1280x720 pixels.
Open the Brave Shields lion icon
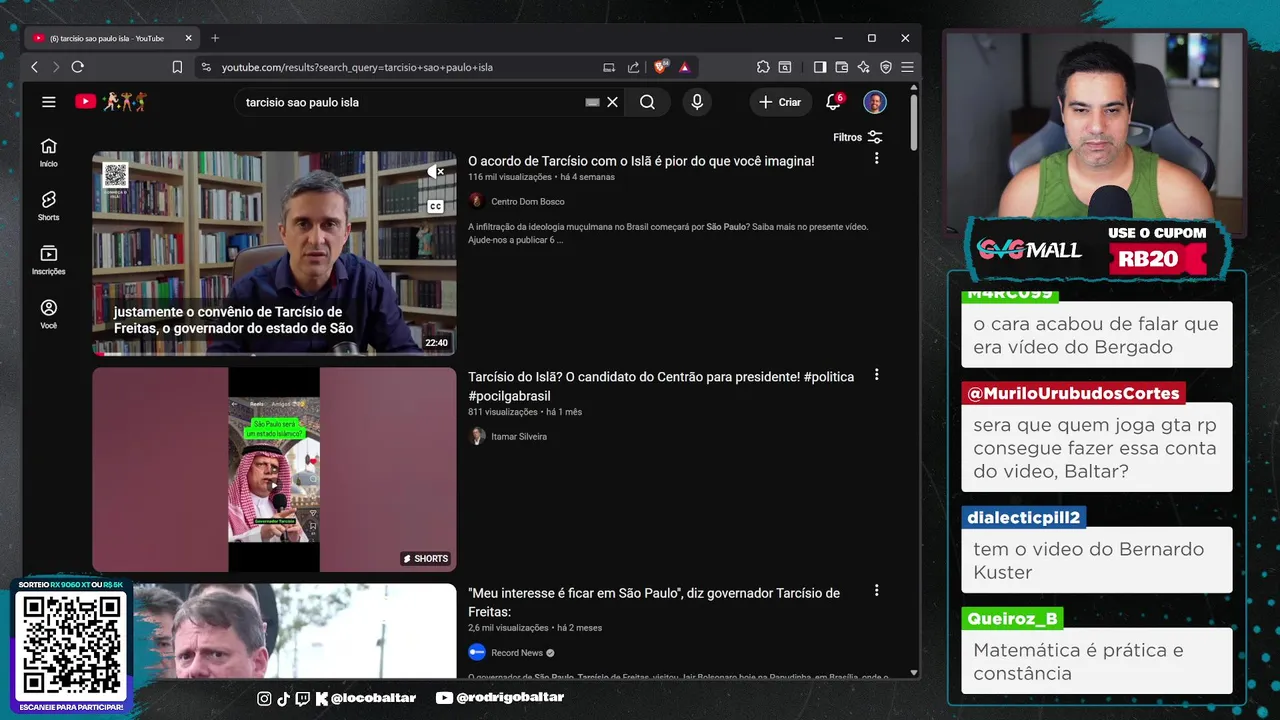click(x=661, y=67)
